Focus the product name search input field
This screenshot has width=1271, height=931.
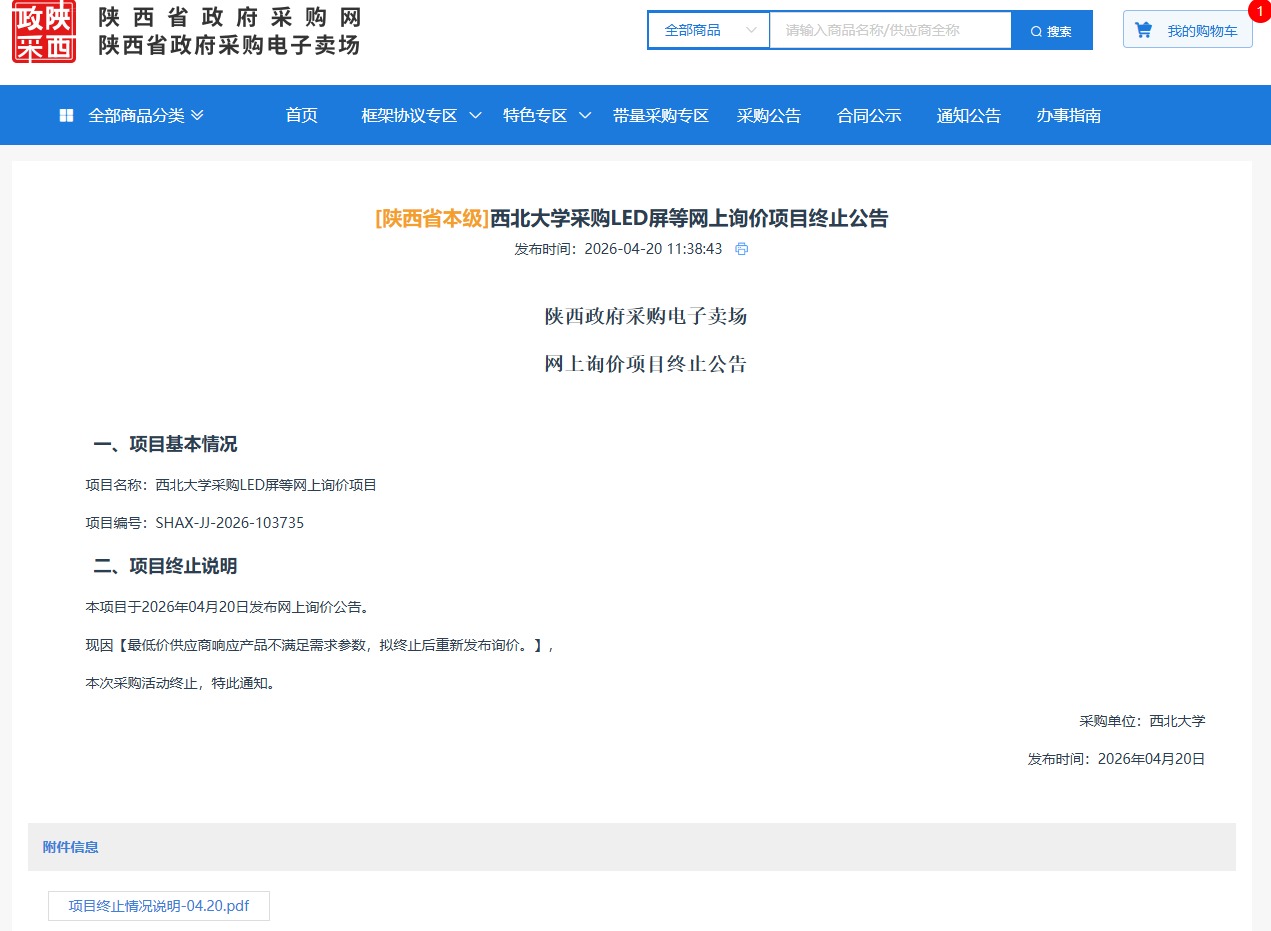[x=890, y=30]
